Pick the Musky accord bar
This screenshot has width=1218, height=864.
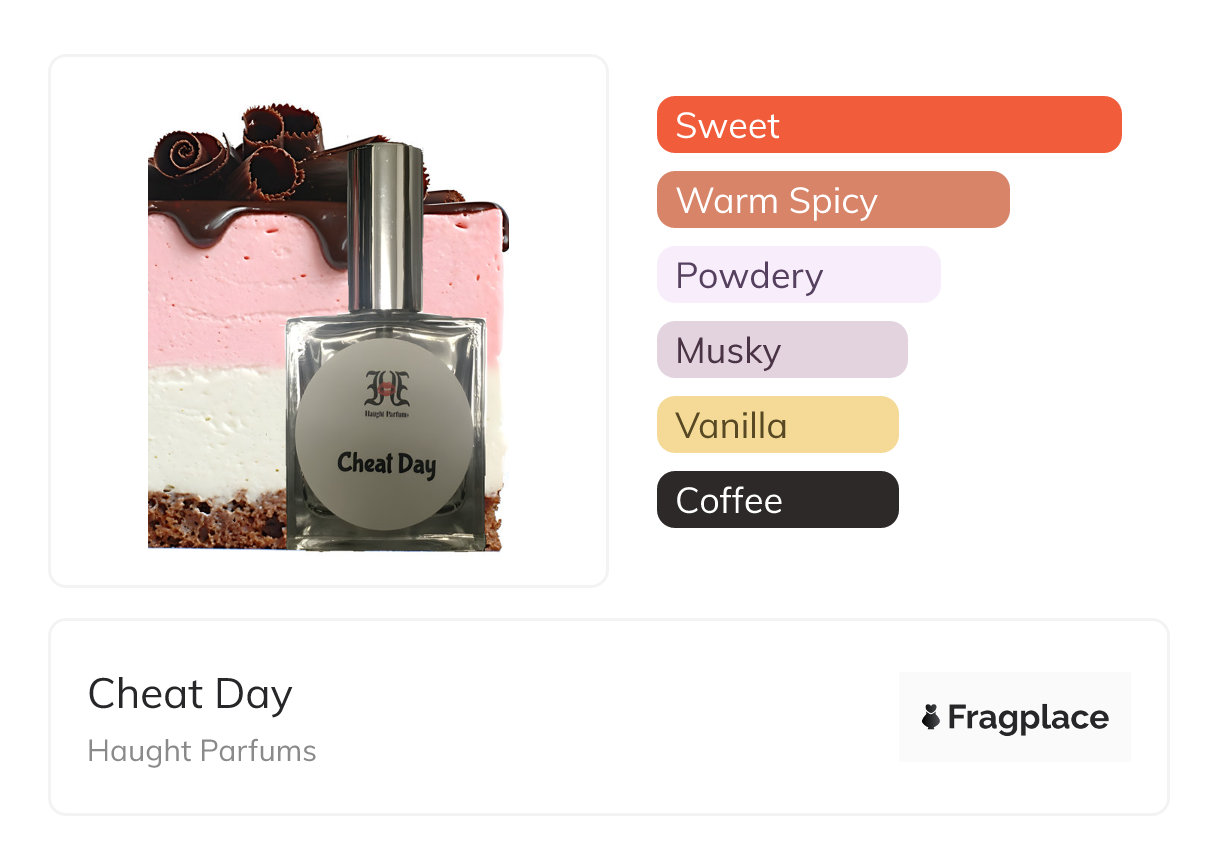tap(781, 350)
